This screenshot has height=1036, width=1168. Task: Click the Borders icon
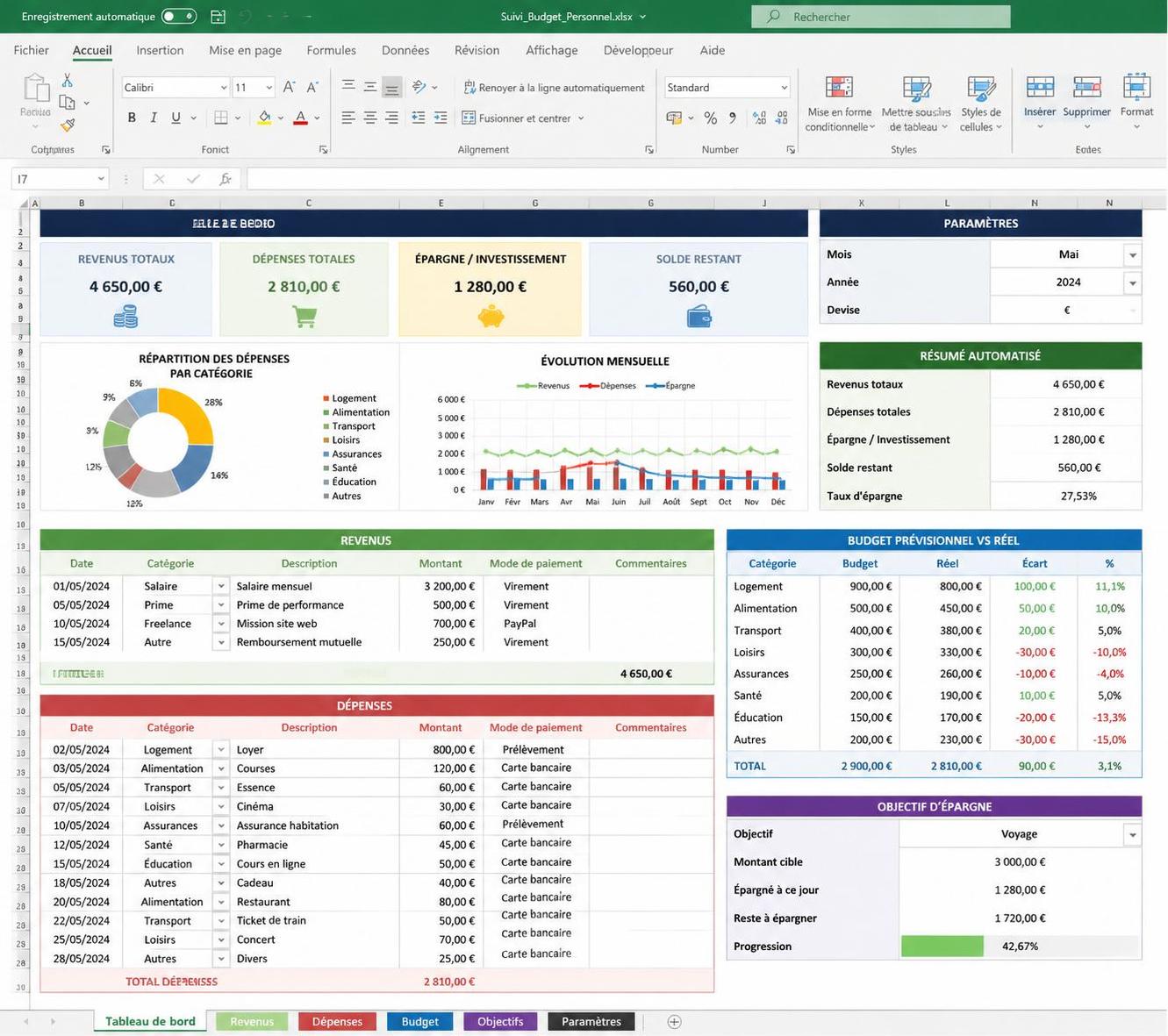click(x=221, y=118)
